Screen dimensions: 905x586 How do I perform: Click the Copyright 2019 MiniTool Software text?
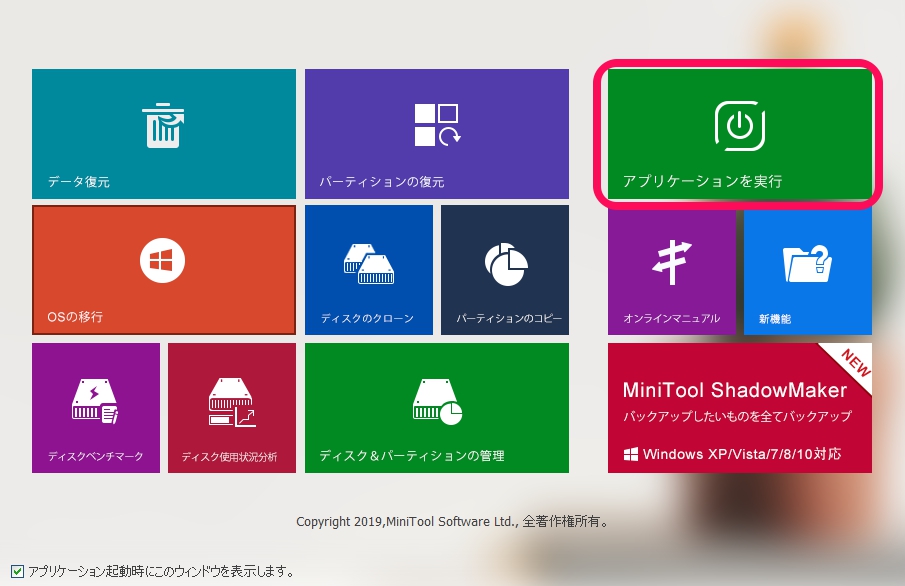452,521
